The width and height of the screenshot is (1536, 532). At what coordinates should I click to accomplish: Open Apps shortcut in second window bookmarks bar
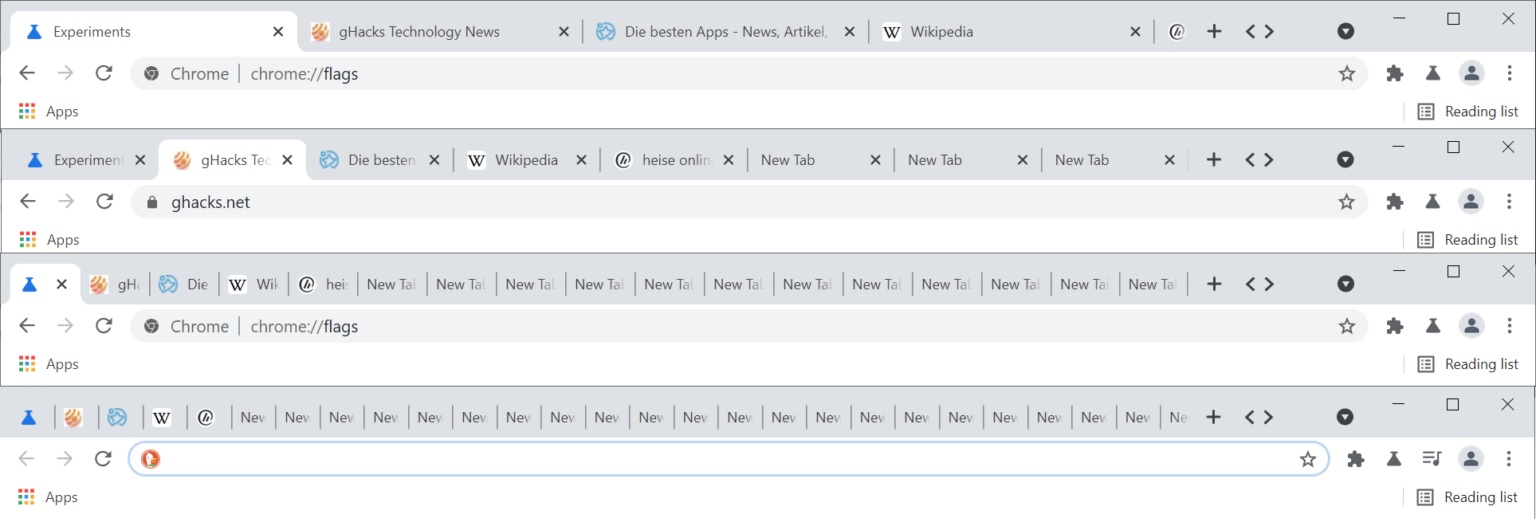tap(48, 240)
